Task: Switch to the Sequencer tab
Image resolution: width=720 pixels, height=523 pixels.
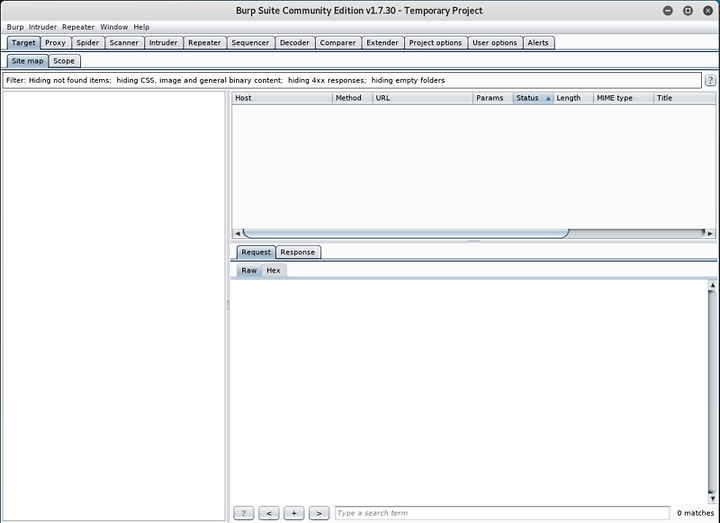Action: point(250,43)
